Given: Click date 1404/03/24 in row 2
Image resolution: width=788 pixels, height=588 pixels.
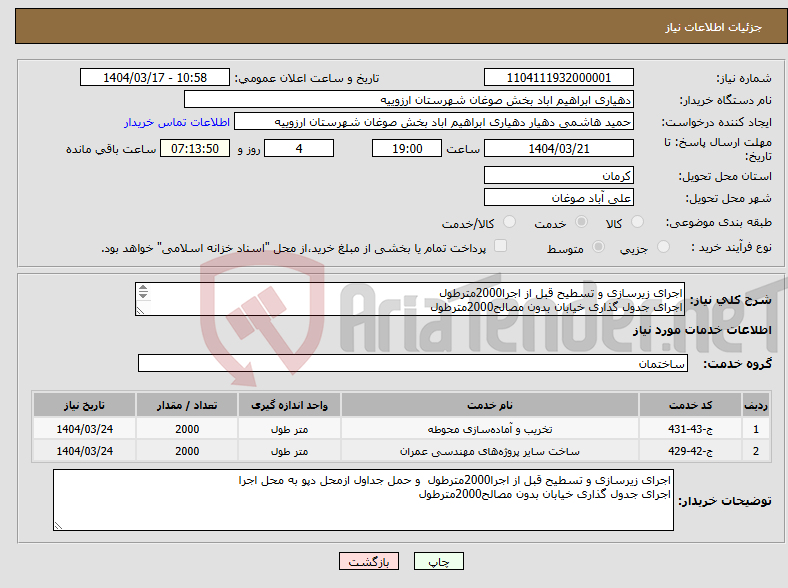Looking at the screenshot, I should pyautogui.click(x=84, y=451).
